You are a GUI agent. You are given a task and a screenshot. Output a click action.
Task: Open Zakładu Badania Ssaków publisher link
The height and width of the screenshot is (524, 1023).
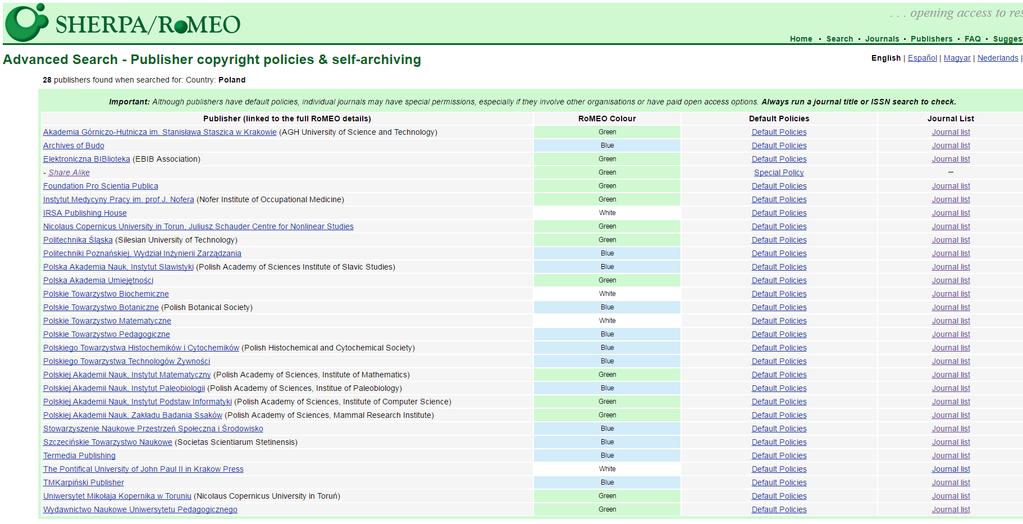133,416
